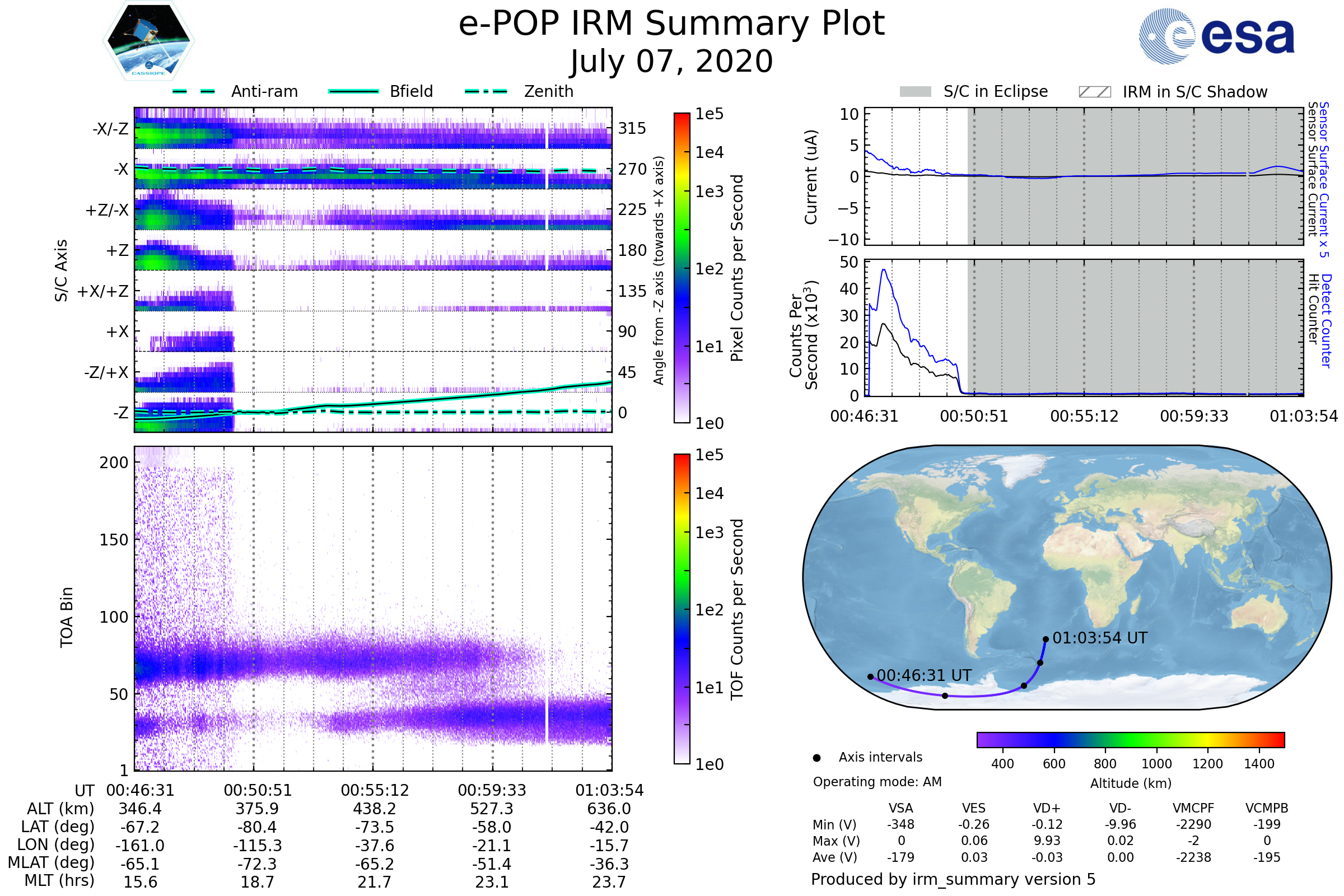1344x896 pixels.
Task: Click the Axis intervals black dot marker
Action: (x=816, y=758)
